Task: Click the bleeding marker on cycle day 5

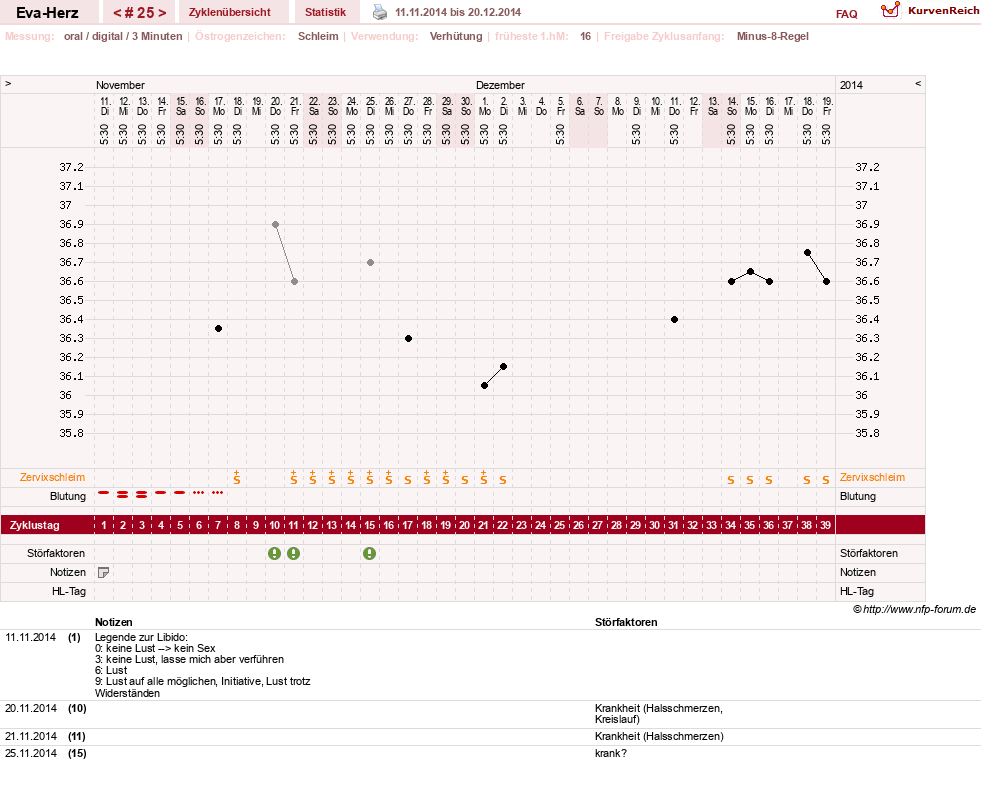Action: point(180,493)
